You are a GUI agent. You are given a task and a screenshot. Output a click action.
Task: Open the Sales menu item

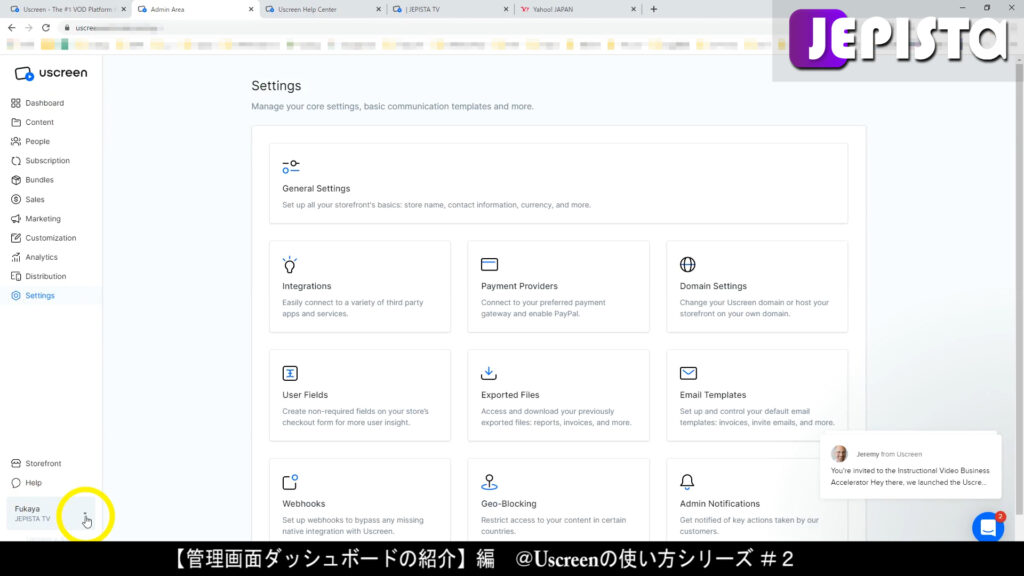click(x=35, y=199)
